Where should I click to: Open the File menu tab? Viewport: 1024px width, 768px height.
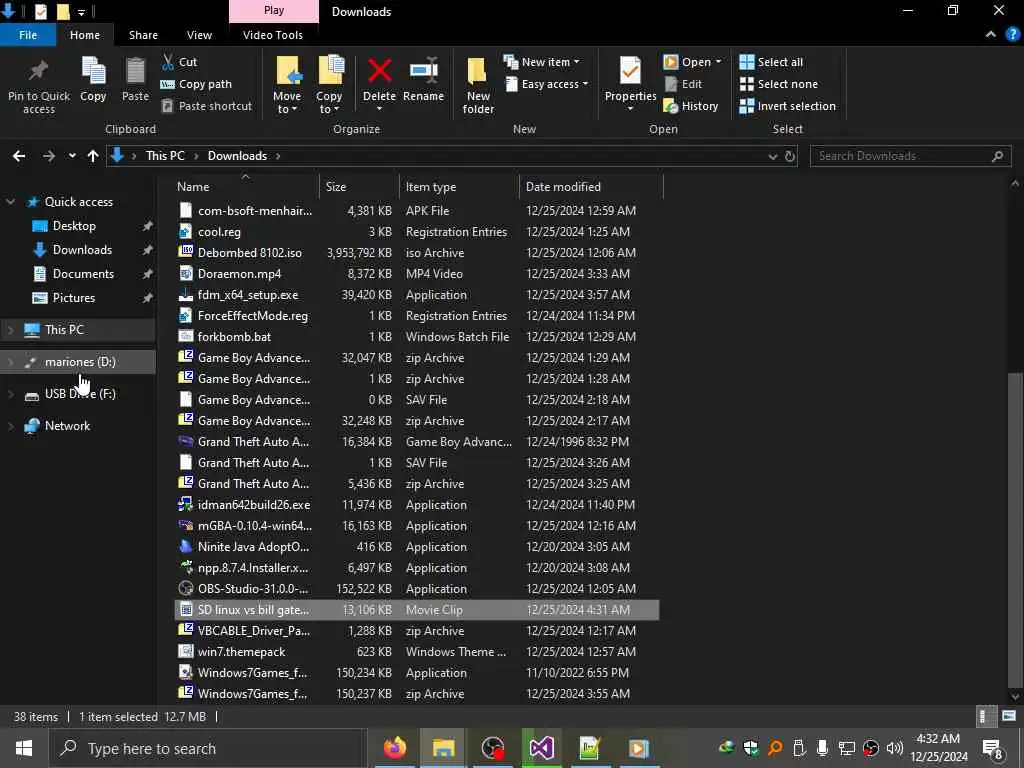[x=28, y=35]
